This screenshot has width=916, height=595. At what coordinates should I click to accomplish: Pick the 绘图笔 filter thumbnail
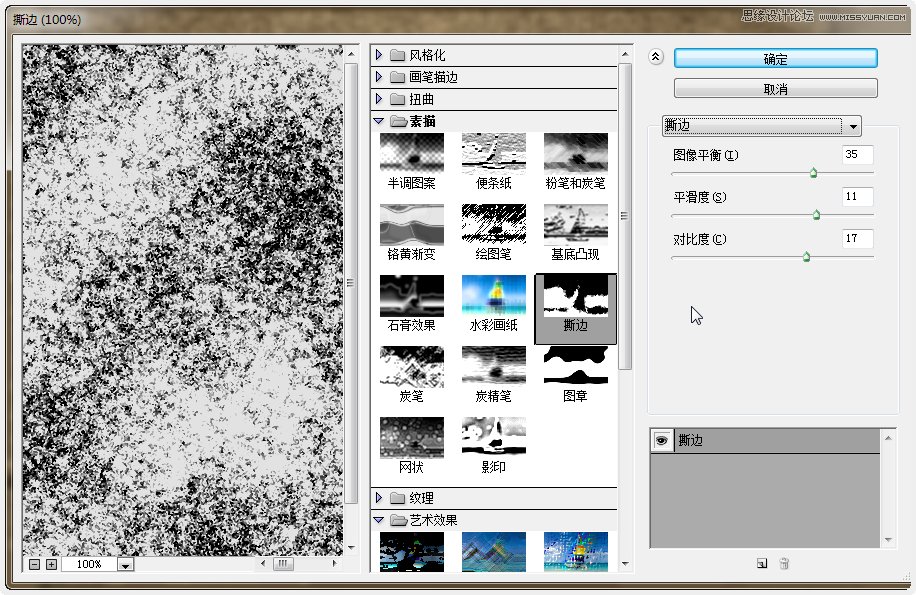(494, 224)
